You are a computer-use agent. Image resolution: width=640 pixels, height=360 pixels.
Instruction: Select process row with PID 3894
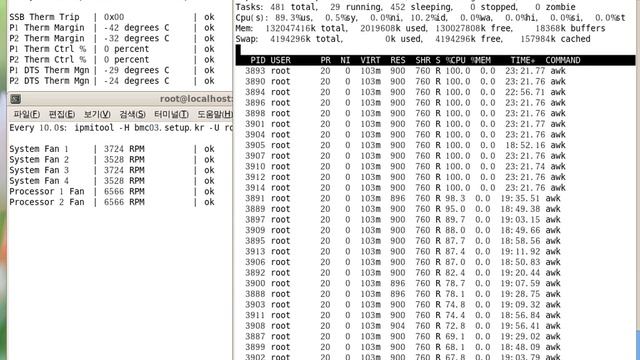tap(405, 92)
